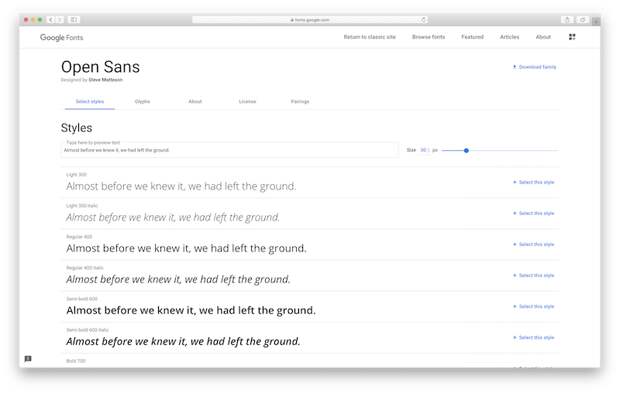Select this style for Semi-bold 600 italic
This screenshot has width=620, height=393.
point(533,337)
